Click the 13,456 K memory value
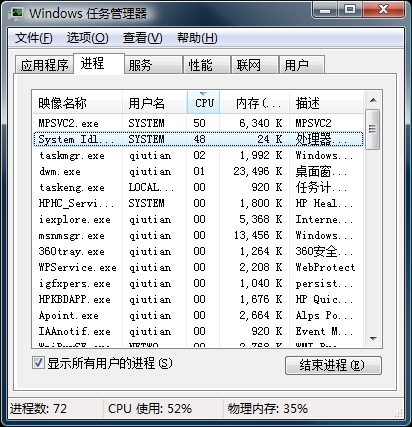Image resolution: width=412 pixels, height=427 pixels. coord(258,235)
